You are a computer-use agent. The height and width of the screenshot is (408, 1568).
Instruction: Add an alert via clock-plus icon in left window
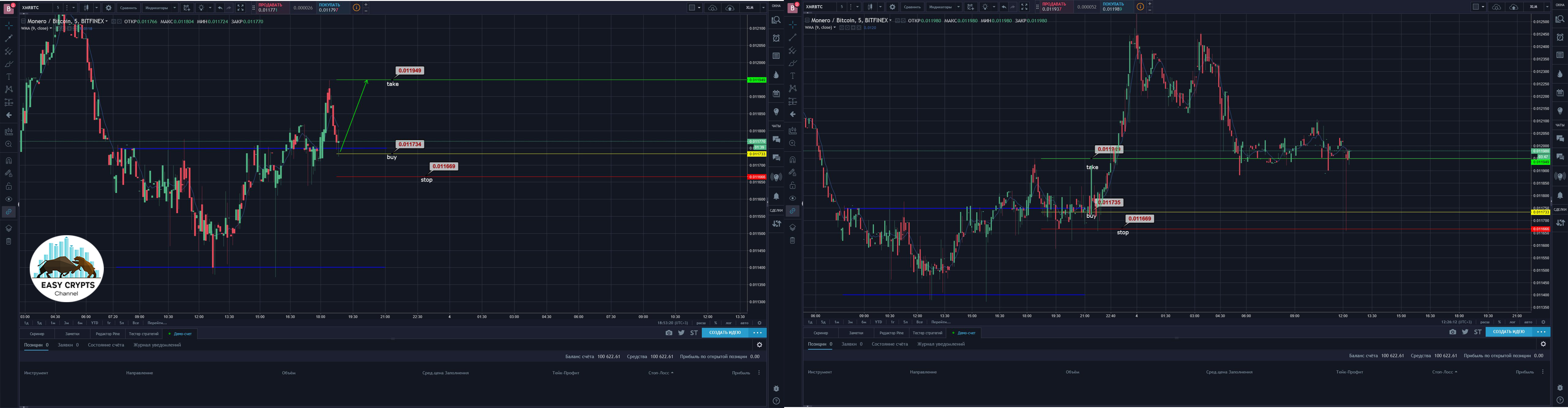[187, 8]
